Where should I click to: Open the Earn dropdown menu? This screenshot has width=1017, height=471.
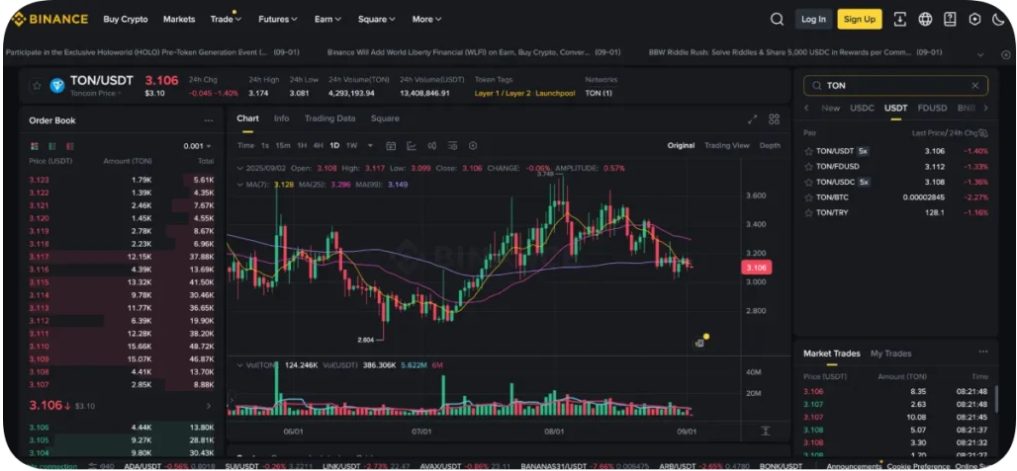328,19
